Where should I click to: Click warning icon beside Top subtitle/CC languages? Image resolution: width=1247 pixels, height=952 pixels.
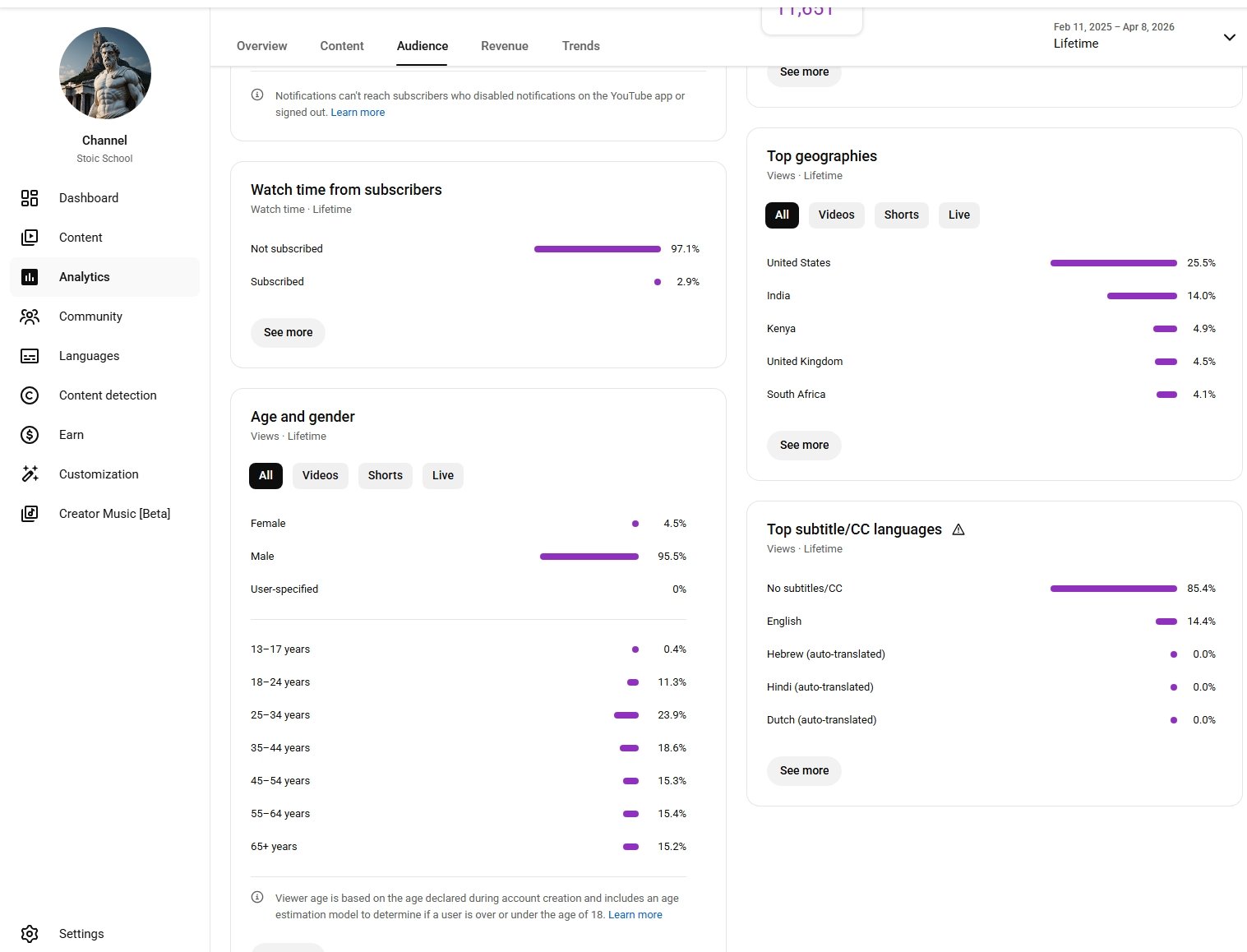point(958,529)
